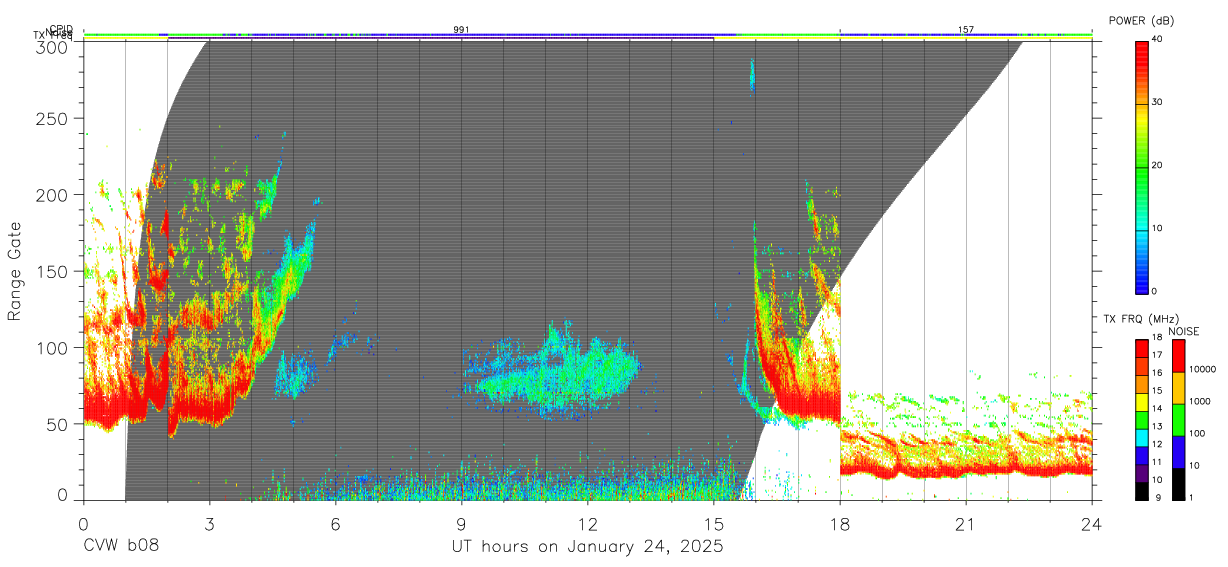Click the 3 tick on the UT hours axis
This screenshot has height=567, width=1228.
coord(209,523)
